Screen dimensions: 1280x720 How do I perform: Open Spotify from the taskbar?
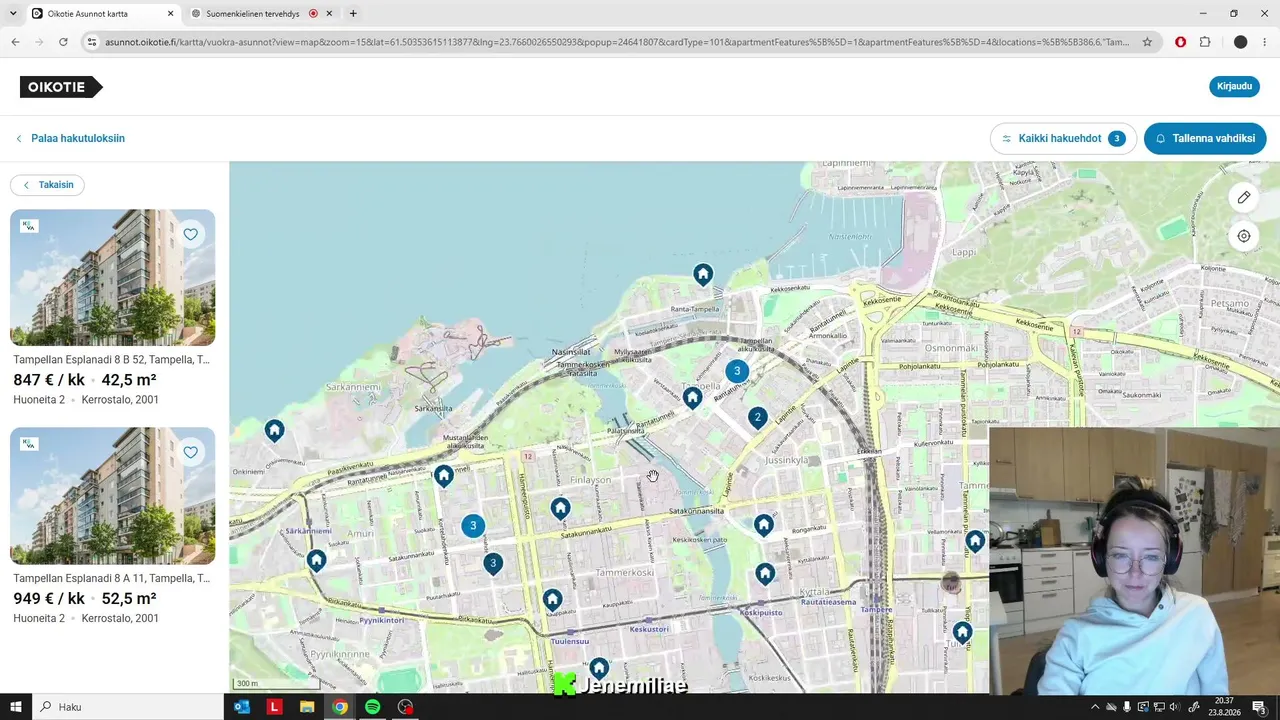coord(372,707)
